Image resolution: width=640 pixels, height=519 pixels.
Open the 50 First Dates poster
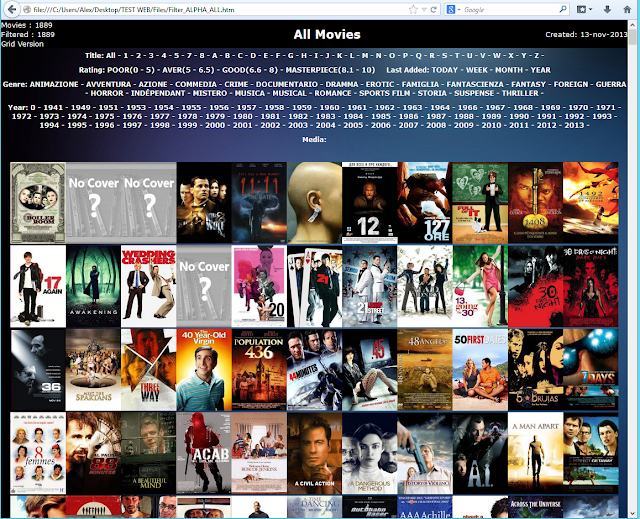pos(480,370)
